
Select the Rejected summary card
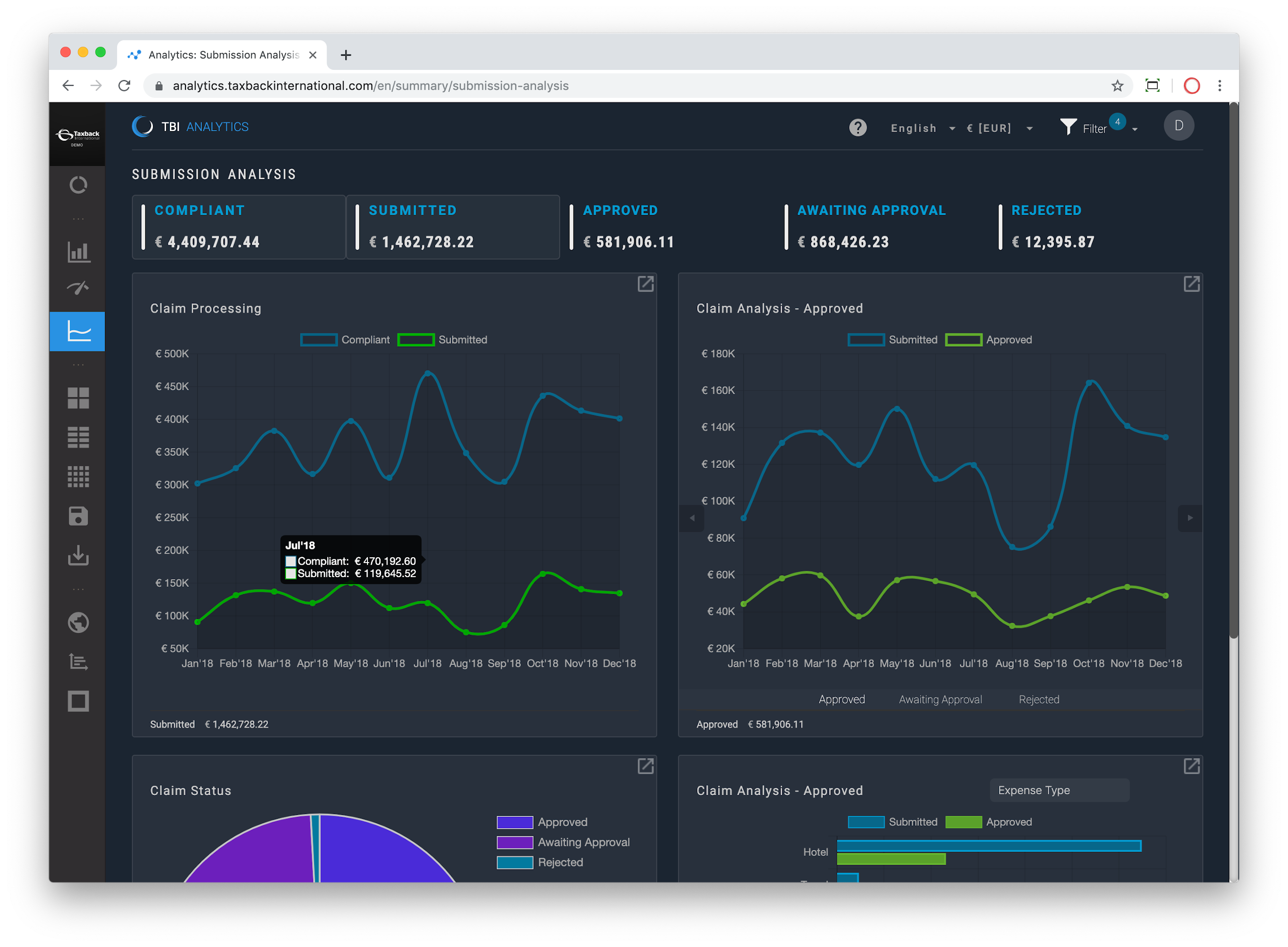point(1095,227)
